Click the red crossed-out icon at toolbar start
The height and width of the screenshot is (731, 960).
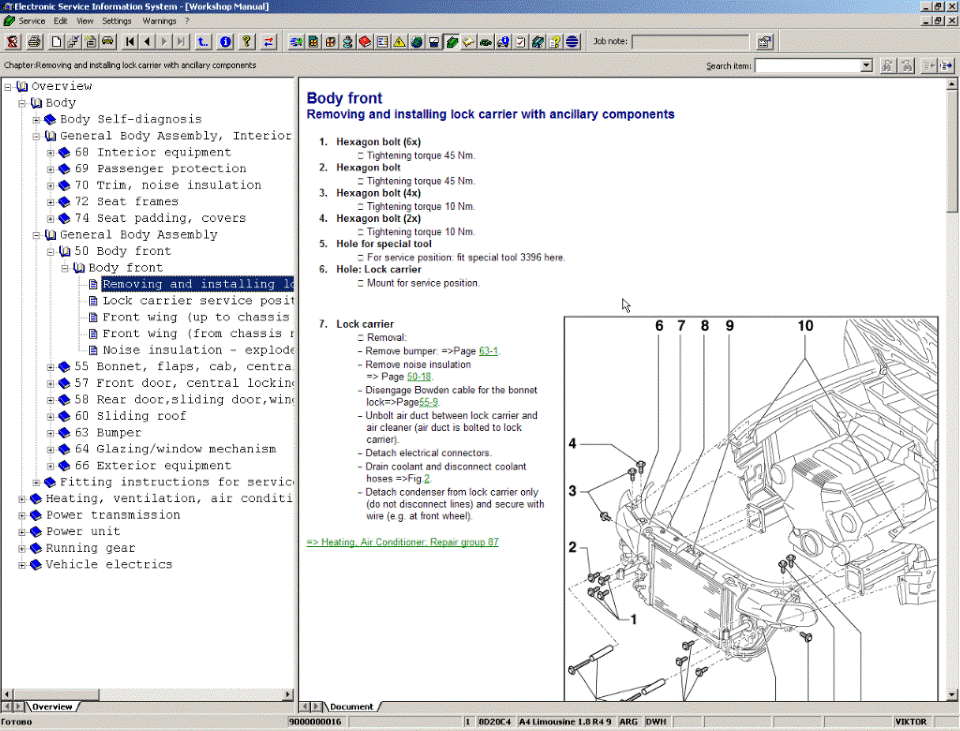point(12,42)
